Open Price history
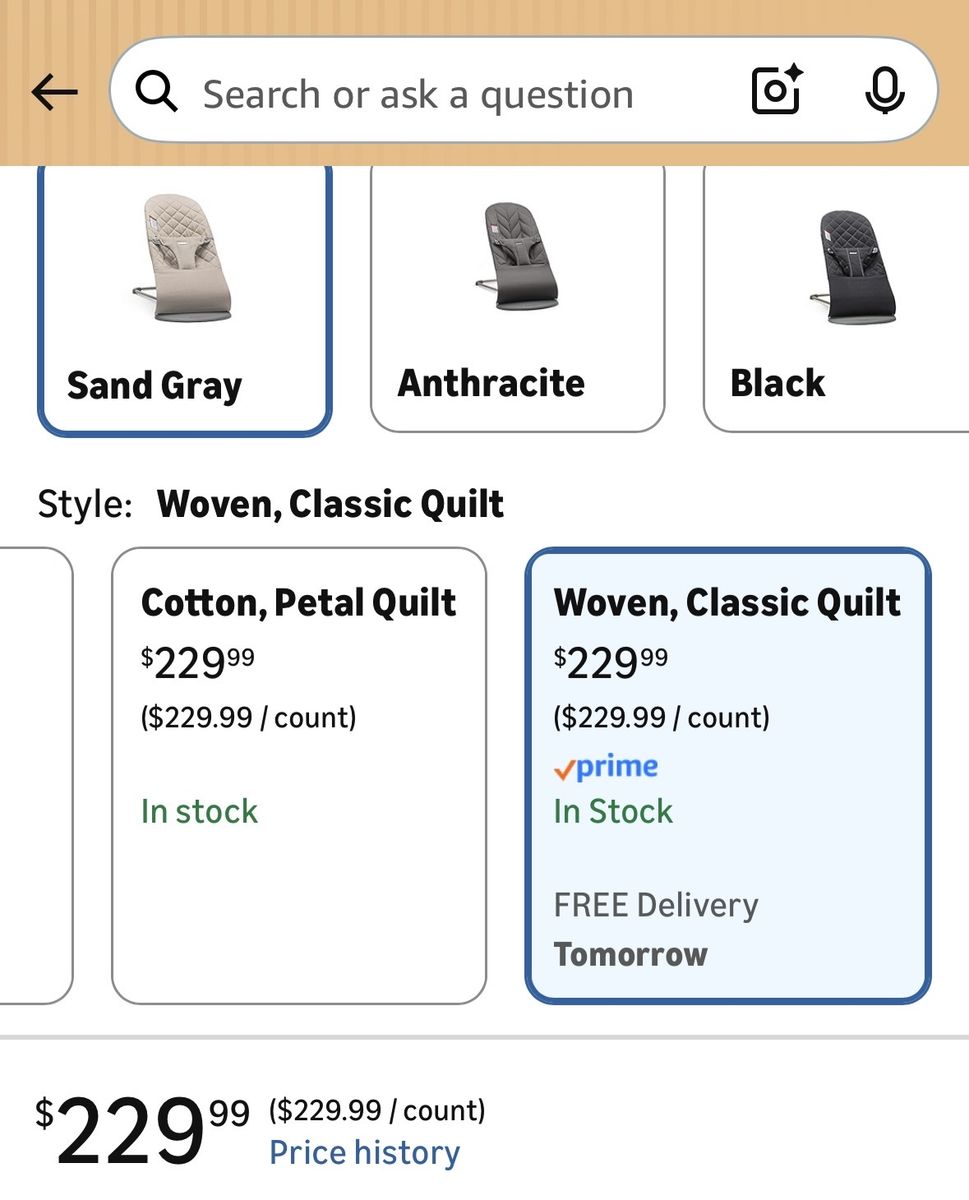The width and height of the screenshot is (969, 1200). (365, 1153)
